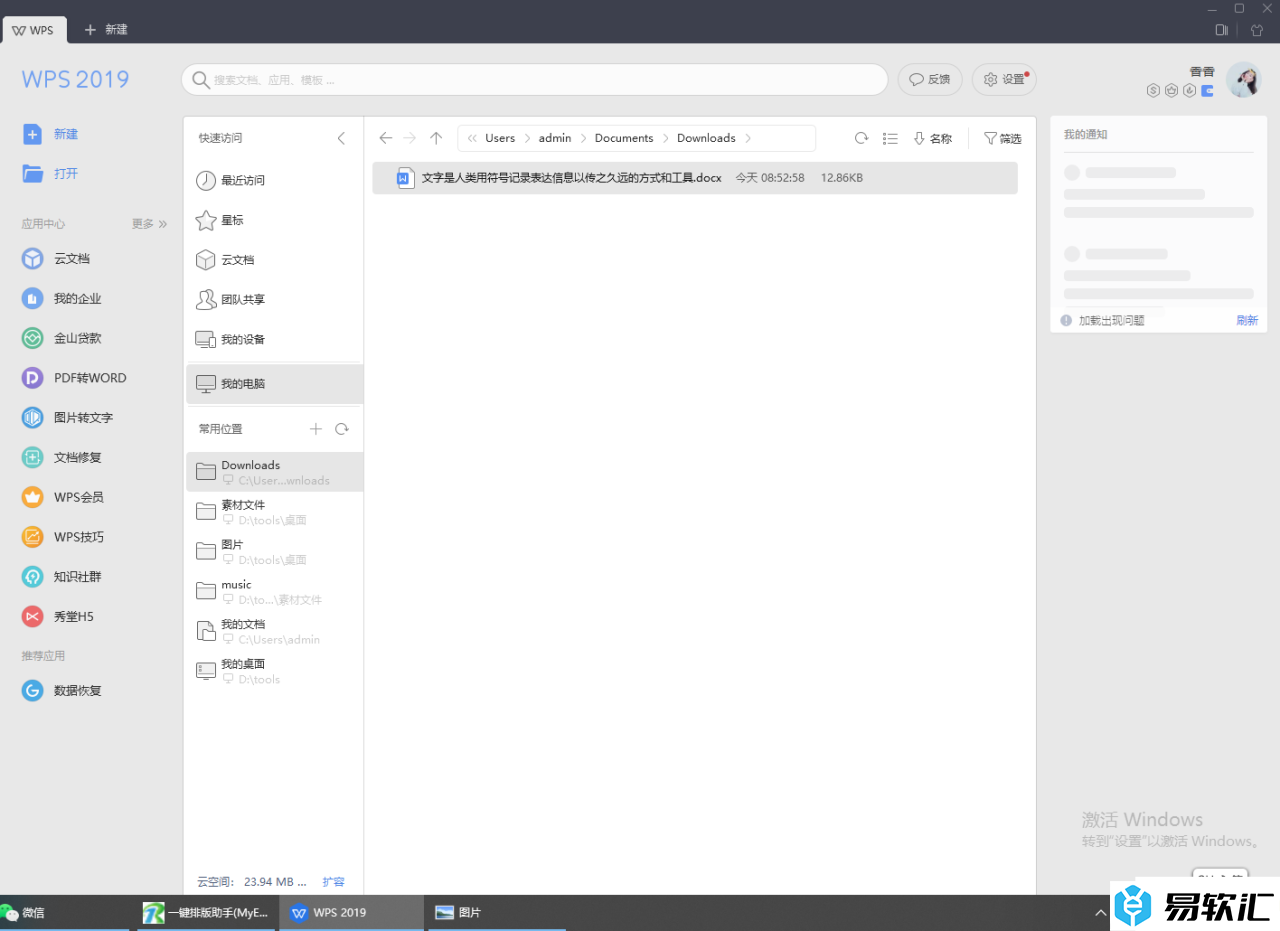Select 云文档 in quick access list
The height and width of the screenshot is (931, 1280).
[274, 260]
